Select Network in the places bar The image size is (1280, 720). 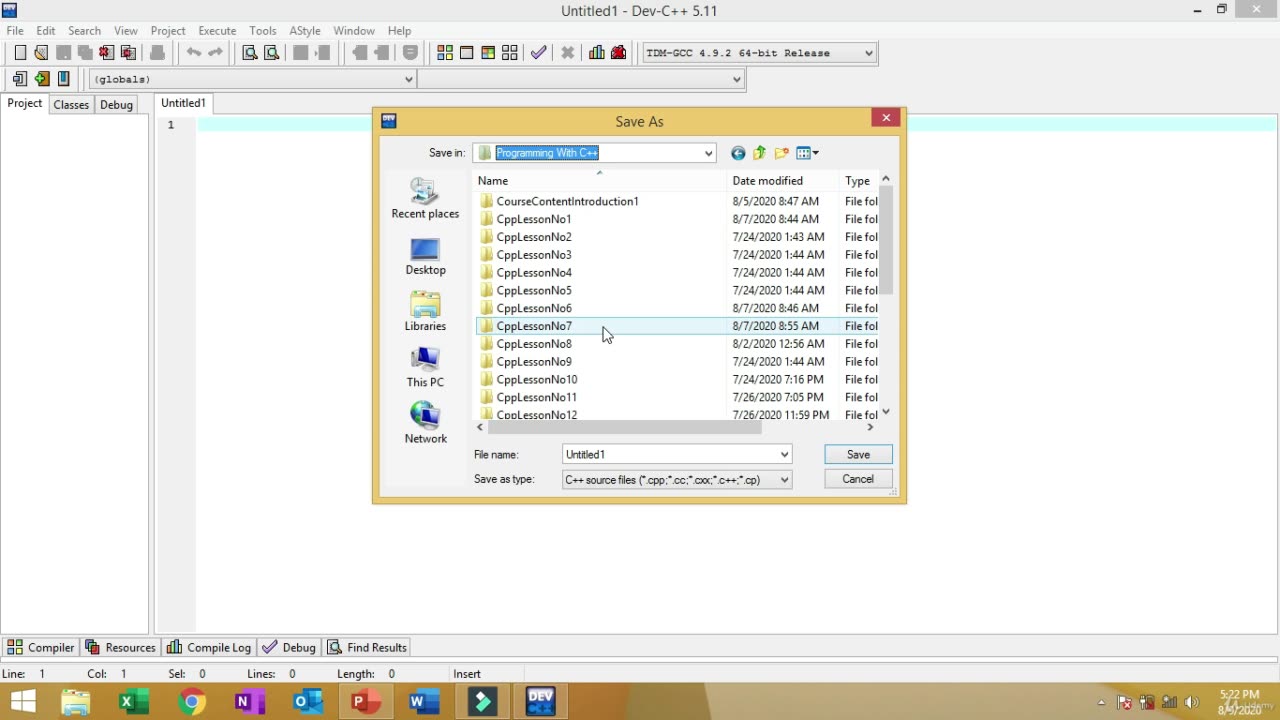click(425, 424)
